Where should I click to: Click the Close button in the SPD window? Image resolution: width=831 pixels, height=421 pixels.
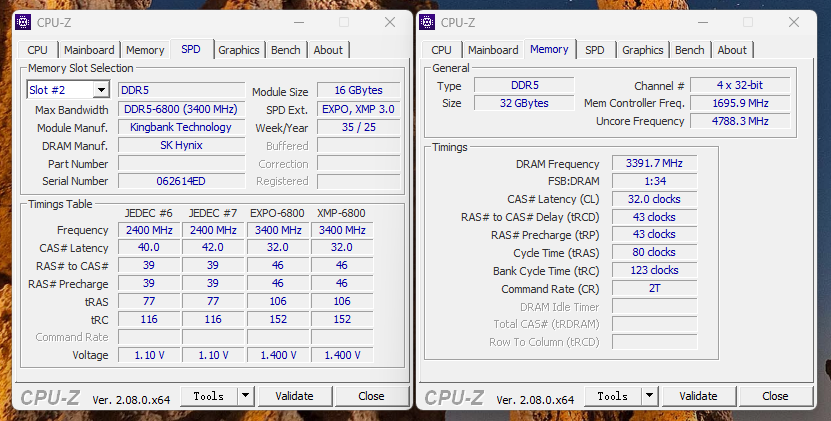pos(371,396)
